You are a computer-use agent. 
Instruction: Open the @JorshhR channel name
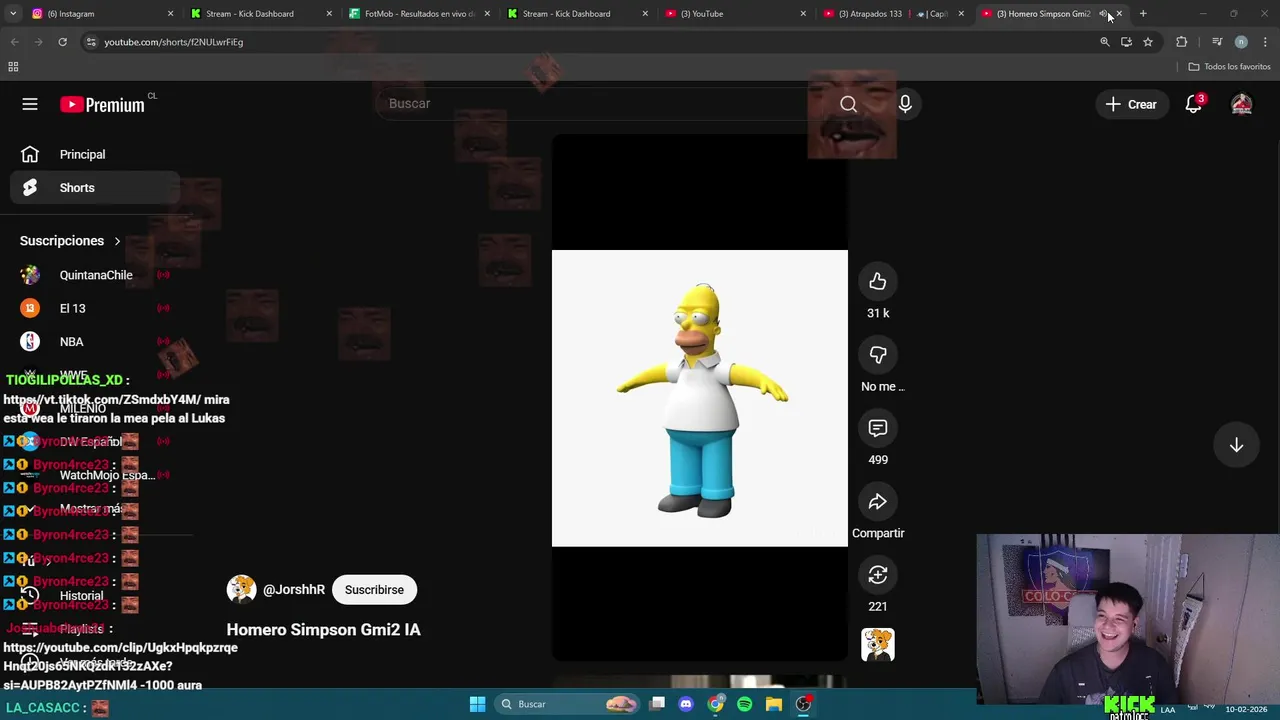(294, 590)
